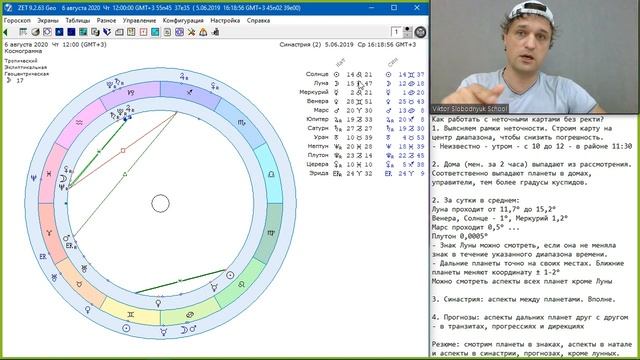Click the Плутон row label
Viewport: 640px width, 360px height.
pyautogui.click(x=318, y=155)
